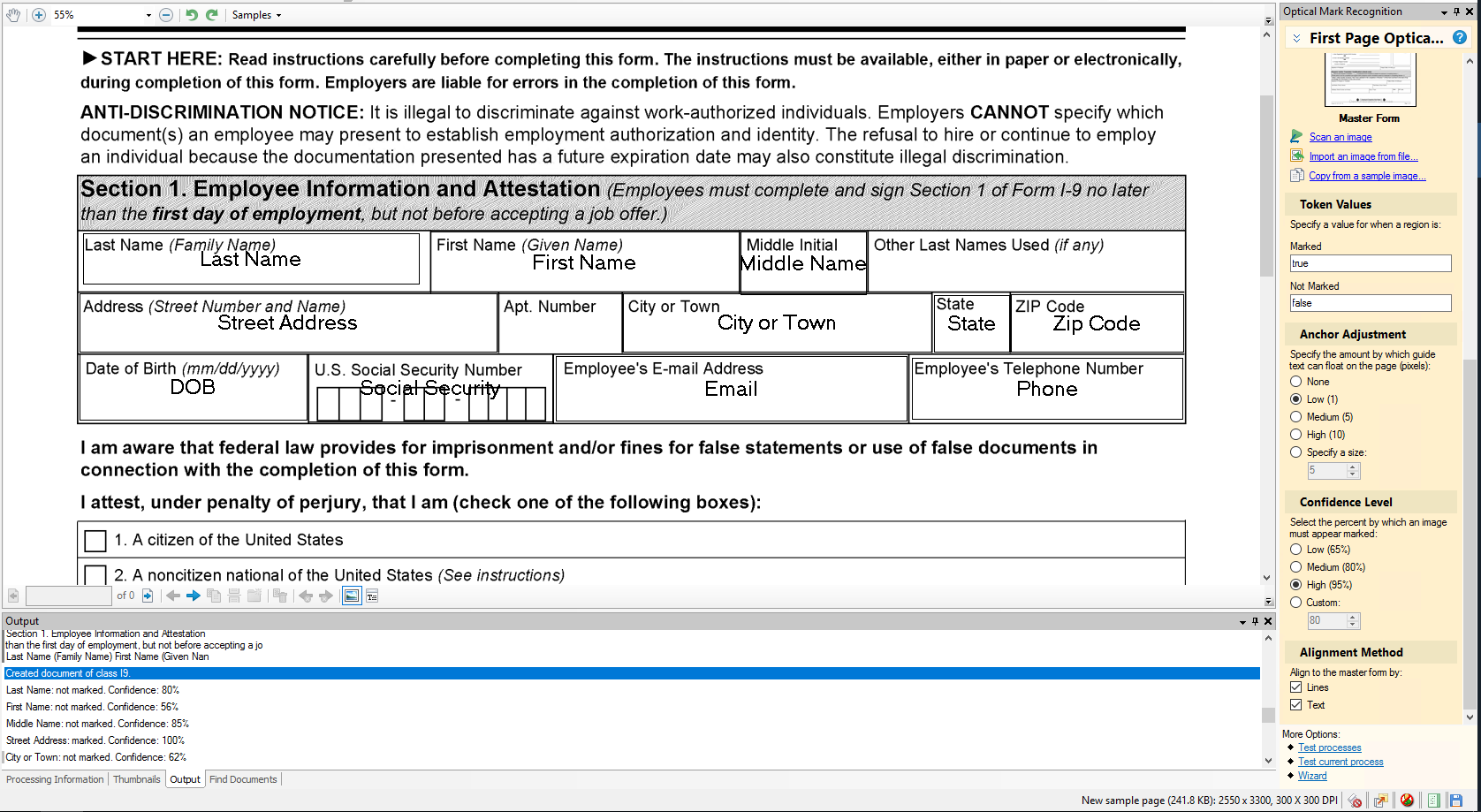The width and height of the screenshot is (1481, 812).
Task: Click the move page forward icon
Action: [x=326, y=596]
